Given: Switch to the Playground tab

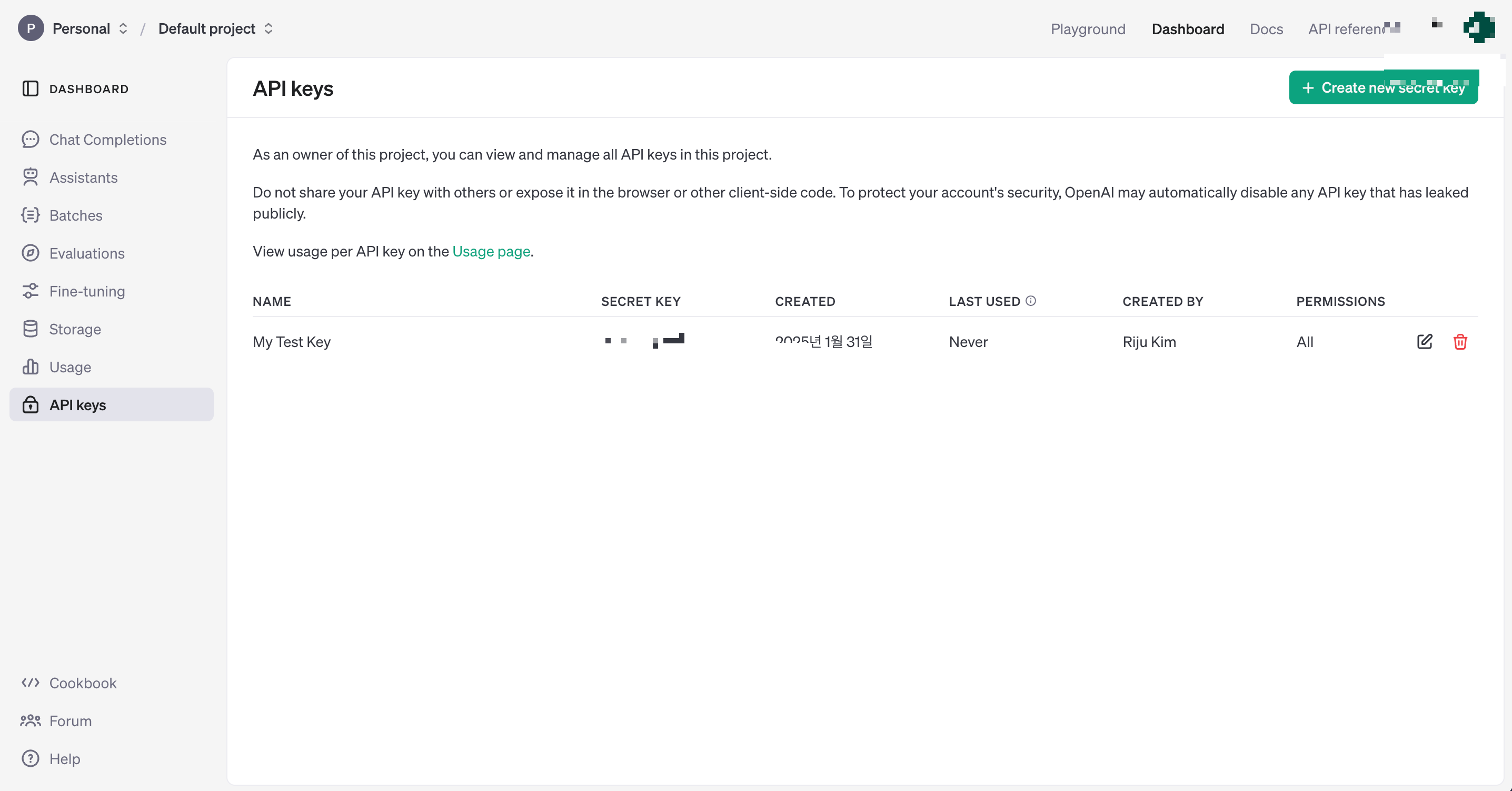Looking at the screenshot, I should 1088,29.
